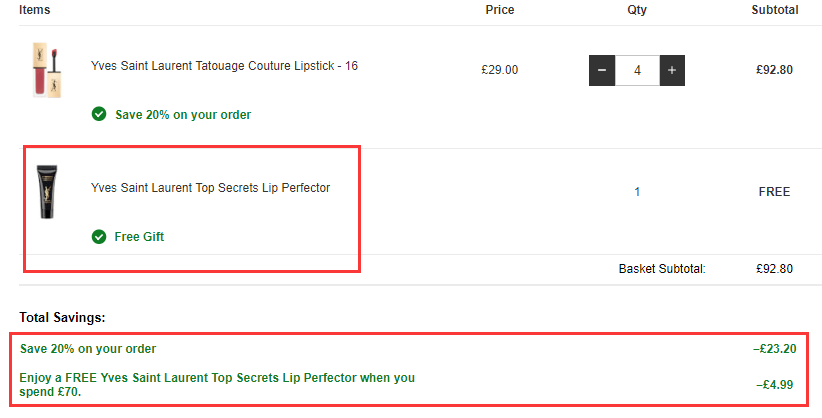This screenshot has width=822, height=418.
Task: Decrease lipstick quantity with minus button
Action: tap(602, 71)
